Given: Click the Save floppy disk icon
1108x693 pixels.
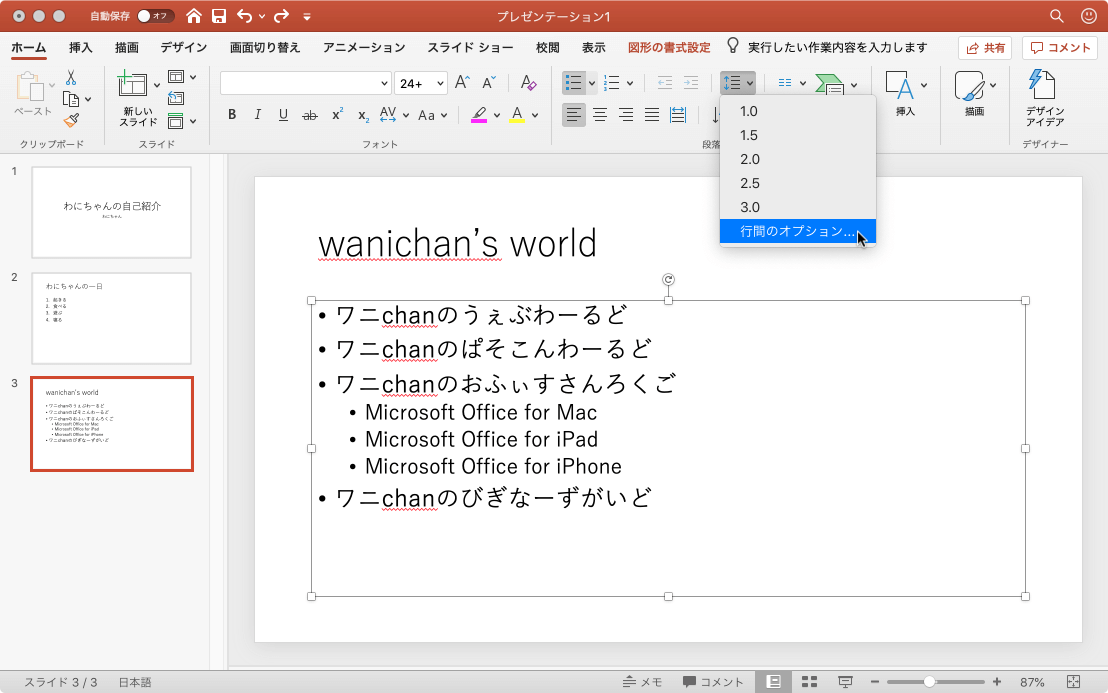Looking at the screenshot, I should [x=218, y=16].
